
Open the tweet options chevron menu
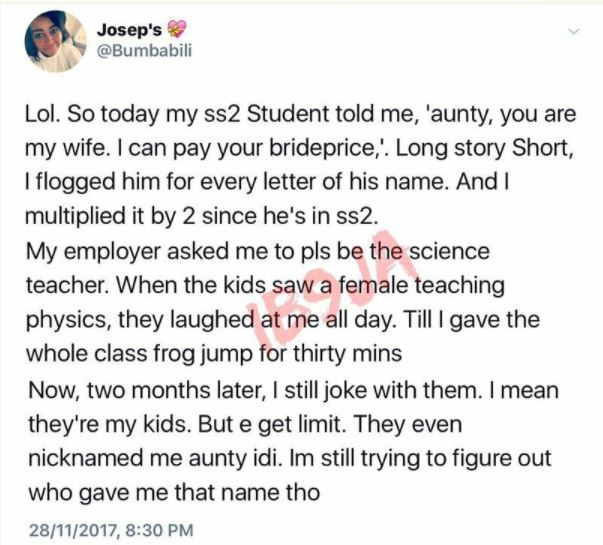[573, 33]
